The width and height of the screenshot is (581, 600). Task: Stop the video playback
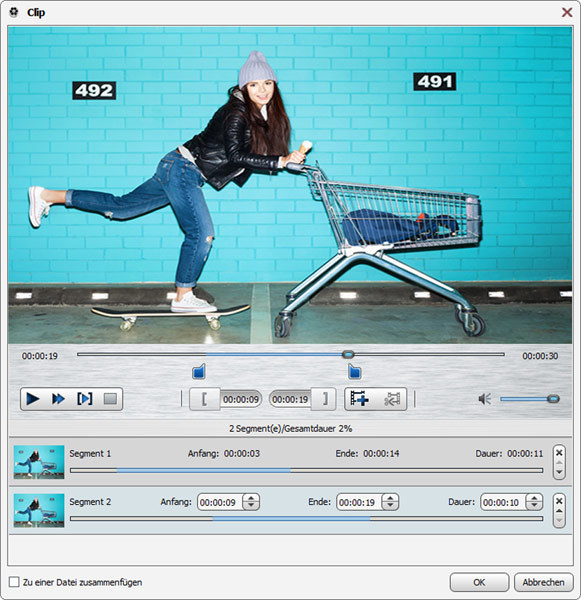point(110,399)
